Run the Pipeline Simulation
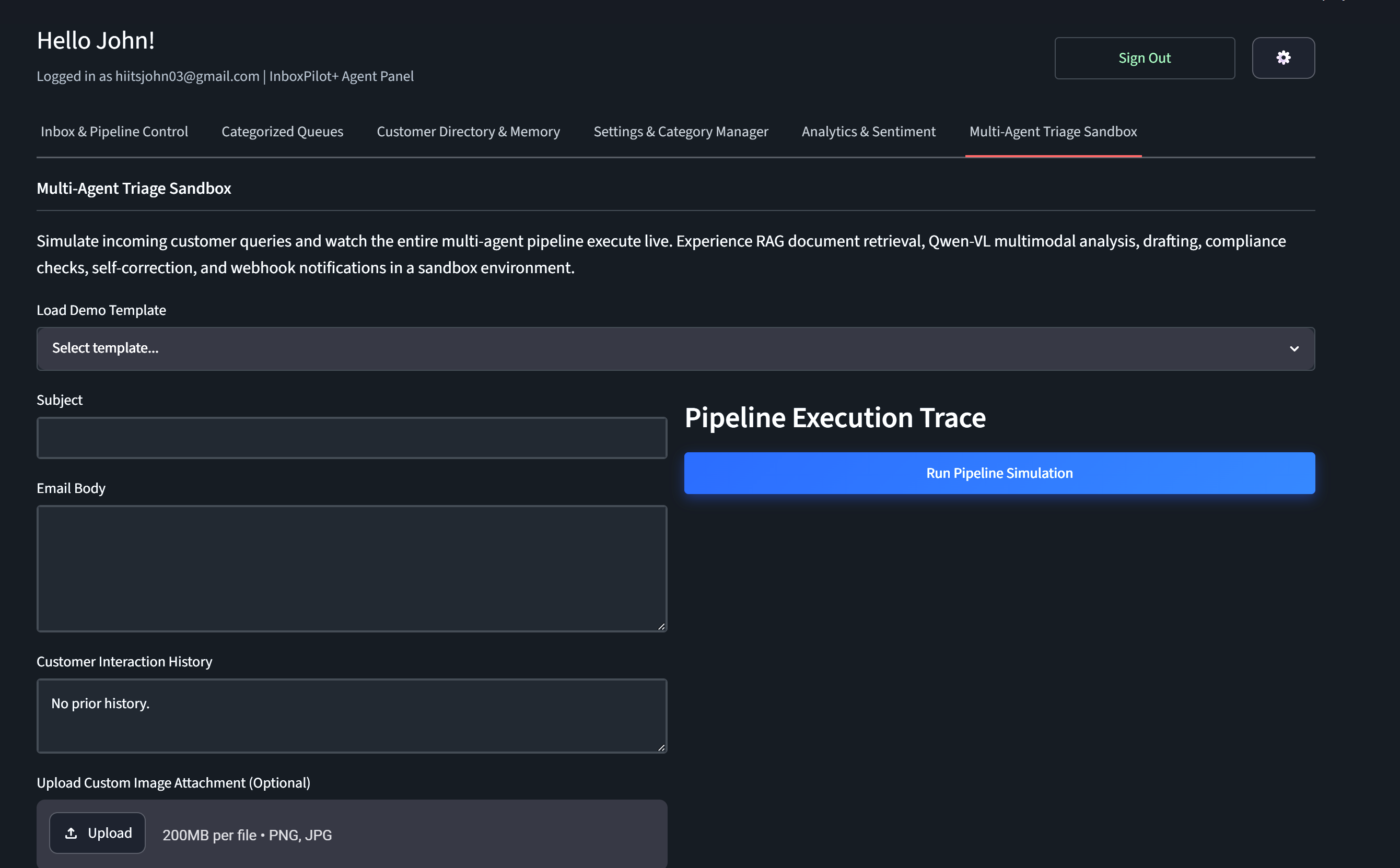 999,473
